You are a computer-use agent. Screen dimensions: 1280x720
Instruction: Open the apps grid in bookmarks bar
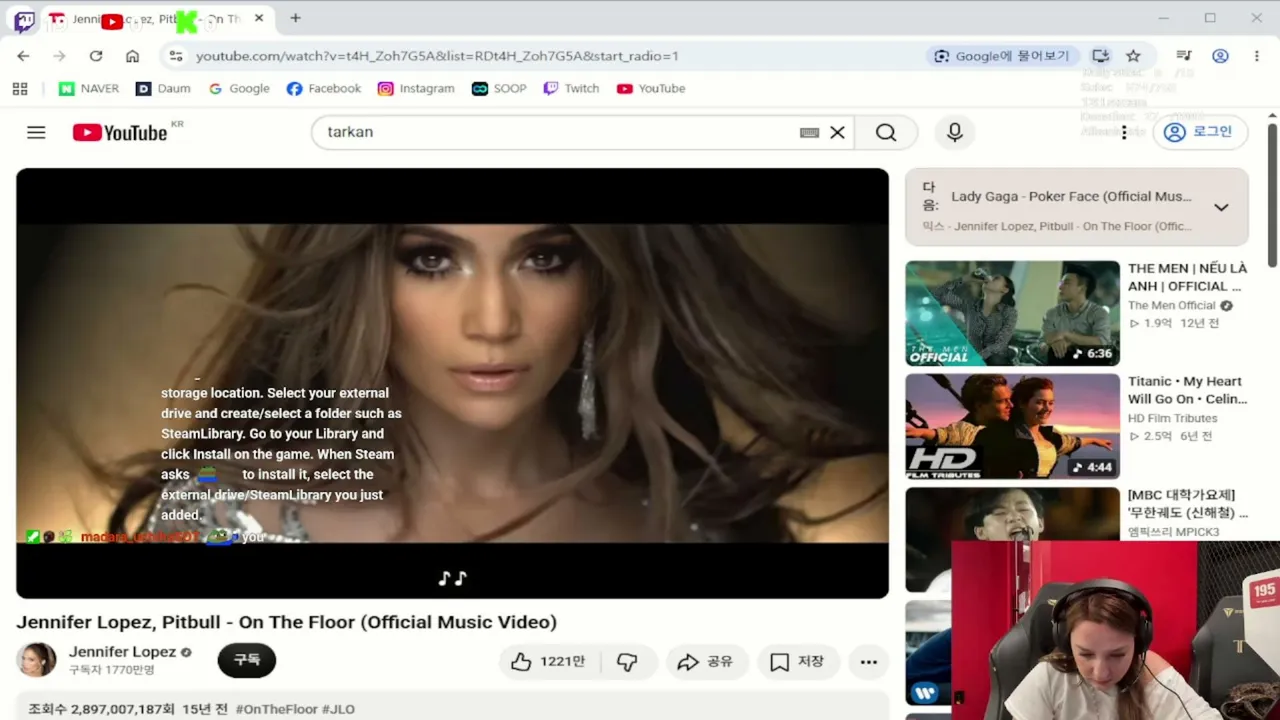click(20, 89)
